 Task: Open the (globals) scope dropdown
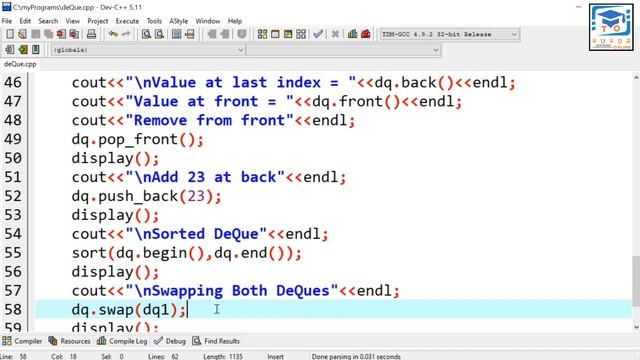(148, 50)
